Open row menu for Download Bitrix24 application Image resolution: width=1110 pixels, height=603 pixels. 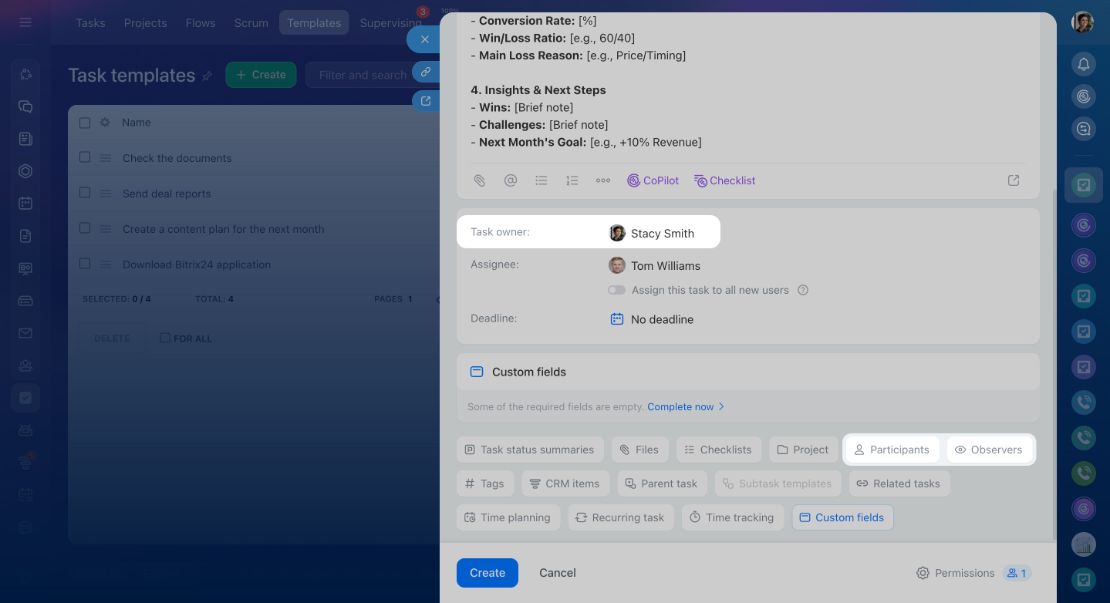click(105, 265)
